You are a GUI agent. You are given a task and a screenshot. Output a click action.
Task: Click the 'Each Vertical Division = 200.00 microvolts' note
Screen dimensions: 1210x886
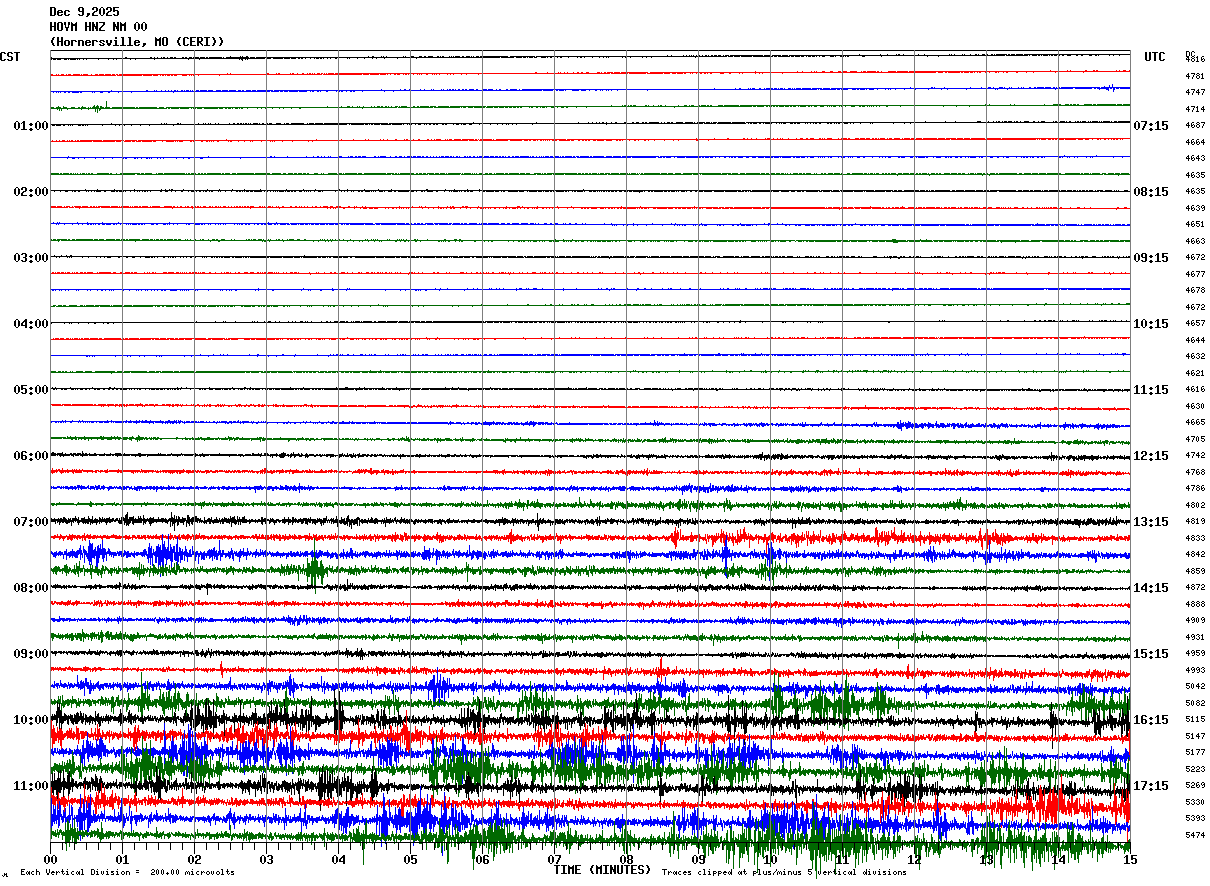point(128,872)
